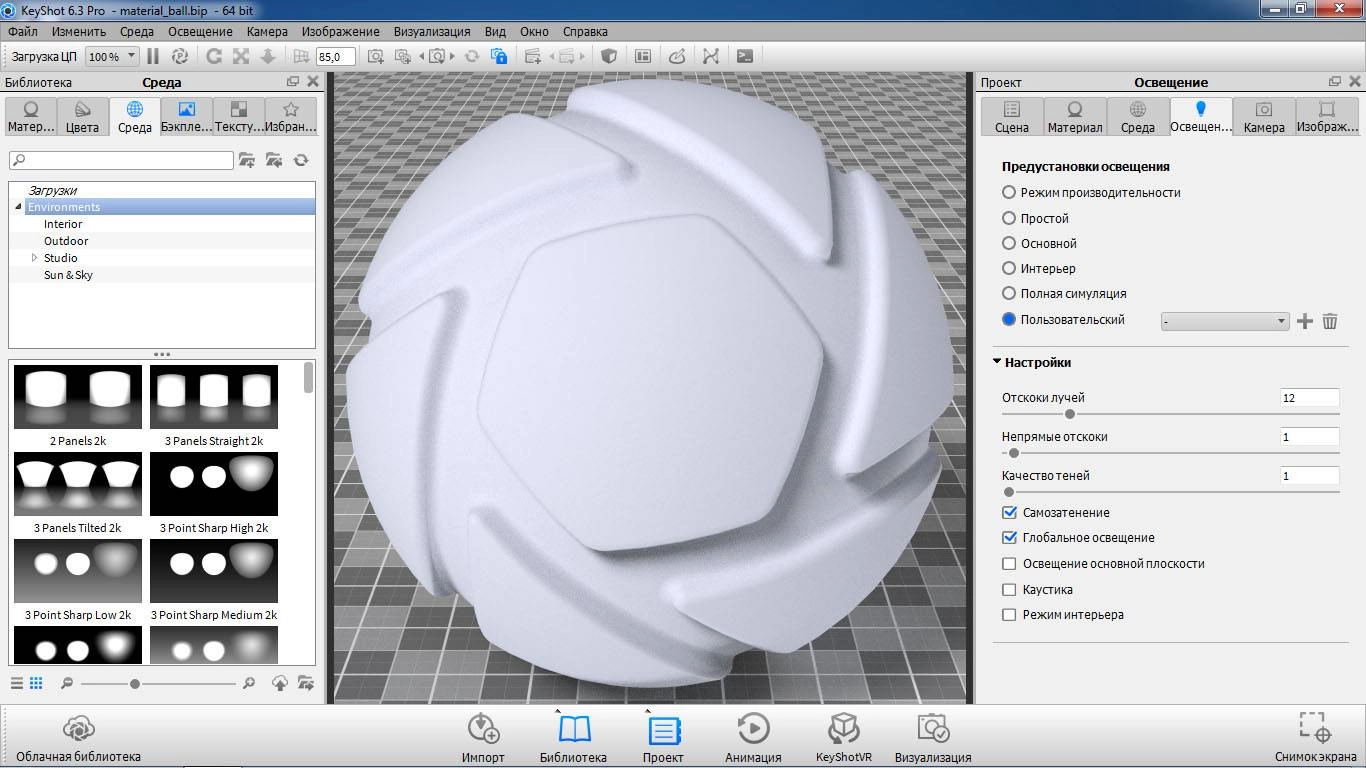Switch to the Colors (Цвета) library tab

tap(82, 117)
